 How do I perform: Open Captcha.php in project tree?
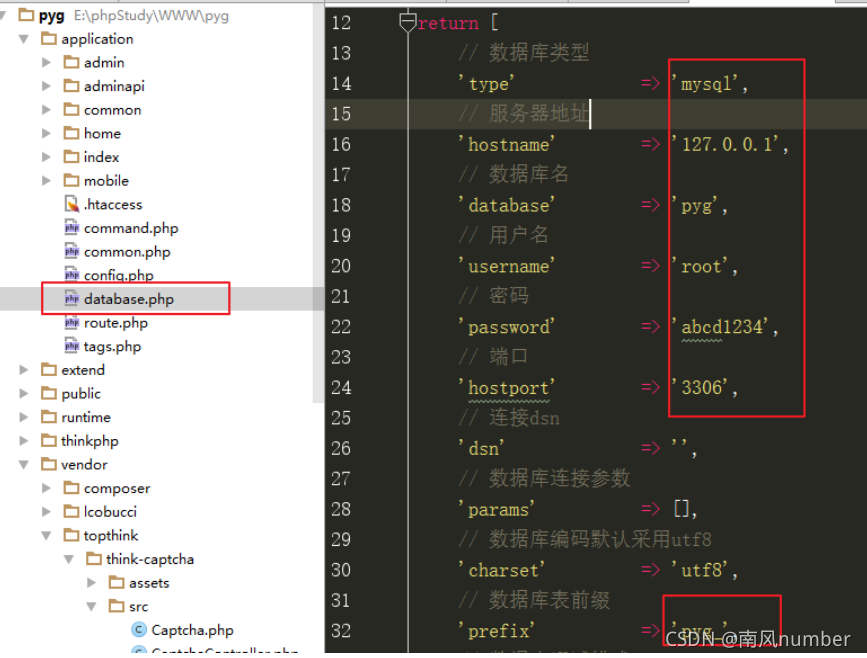[192, 630]
